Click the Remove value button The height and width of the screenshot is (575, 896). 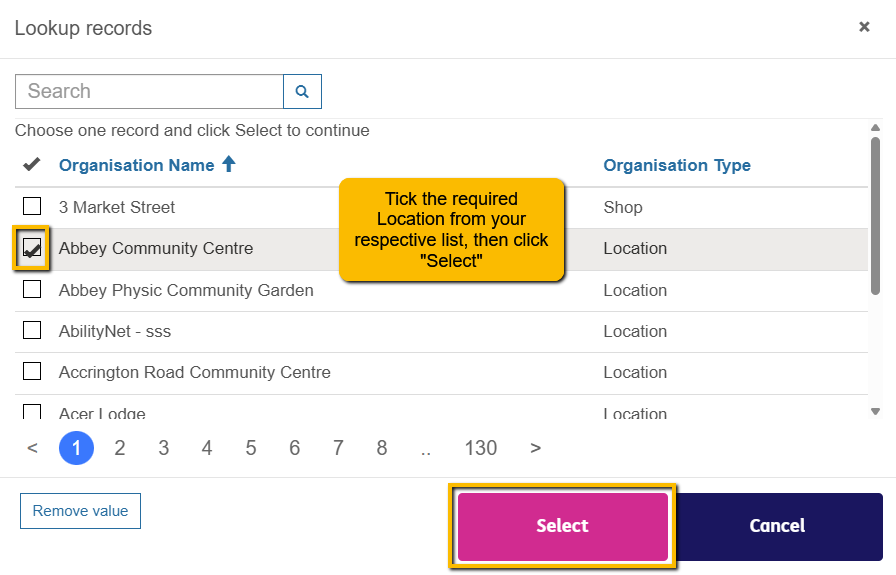(x=80, y=511)
